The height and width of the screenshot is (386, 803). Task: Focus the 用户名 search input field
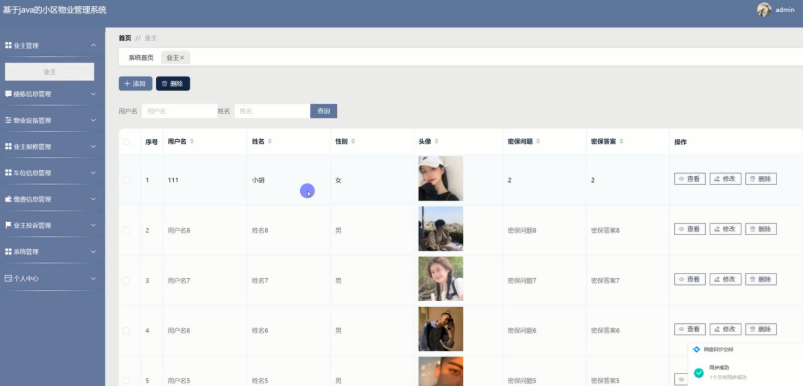coord(180,111)
